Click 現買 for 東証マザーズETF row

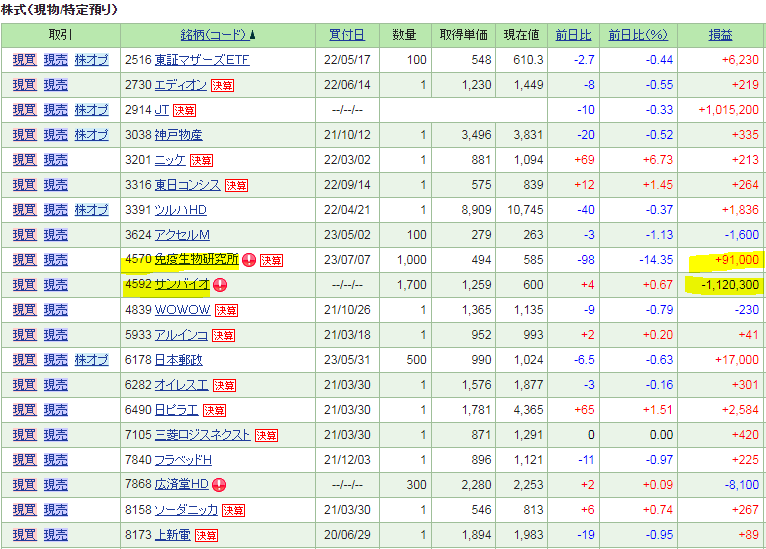(x=24, y=60)
